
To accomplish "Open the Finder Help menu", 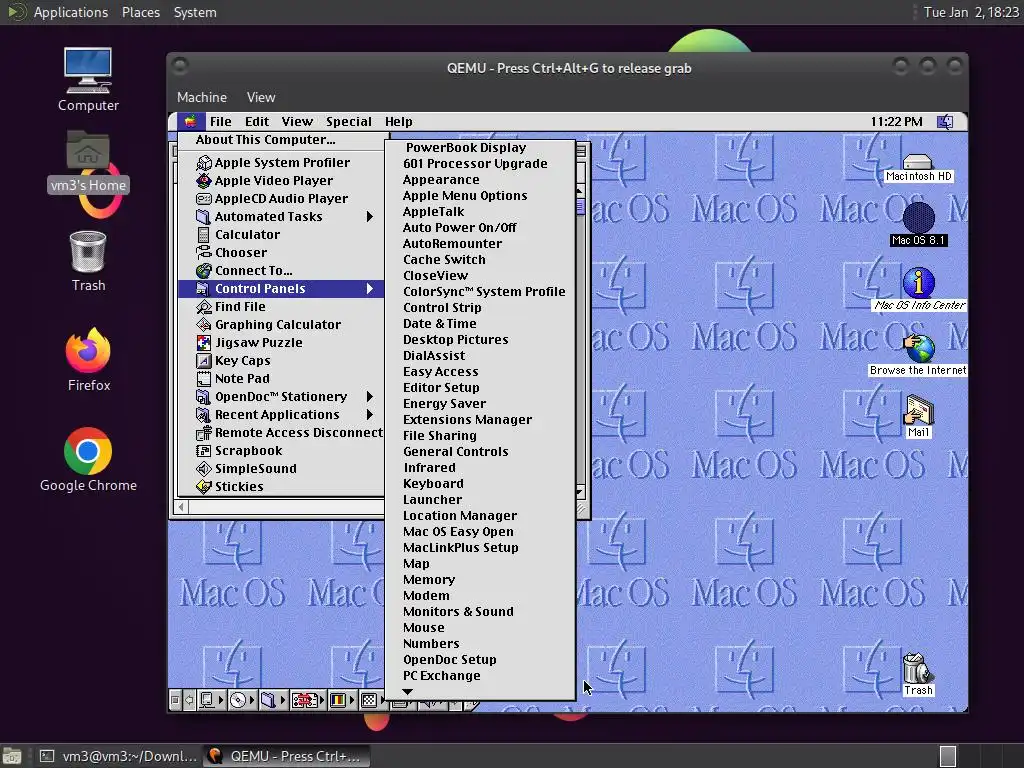I will click(x=398, y=121).
